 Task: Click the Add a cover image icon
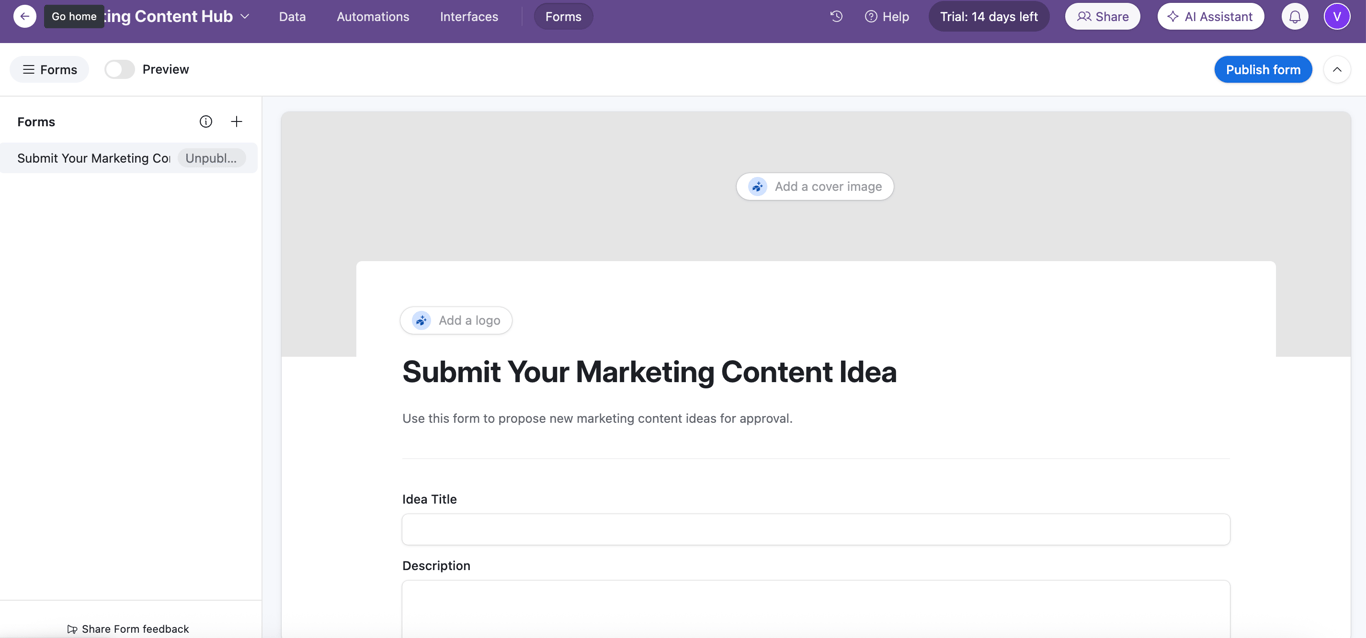[x=758, y=187]
